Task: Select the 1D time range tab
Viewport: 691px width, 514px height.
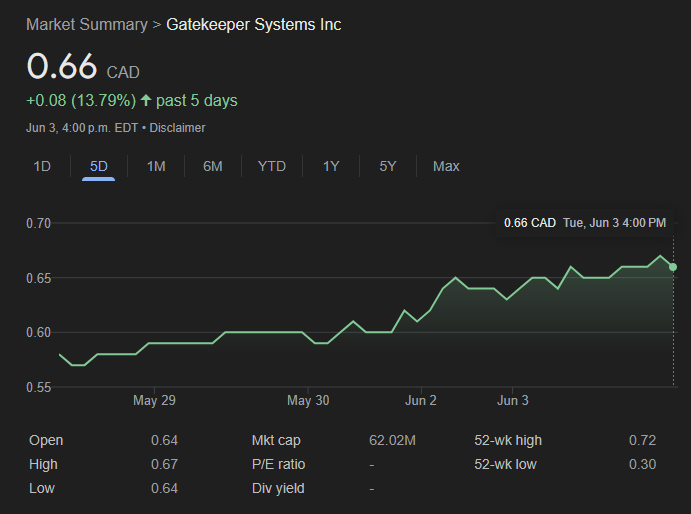Action: pos(42,166)
